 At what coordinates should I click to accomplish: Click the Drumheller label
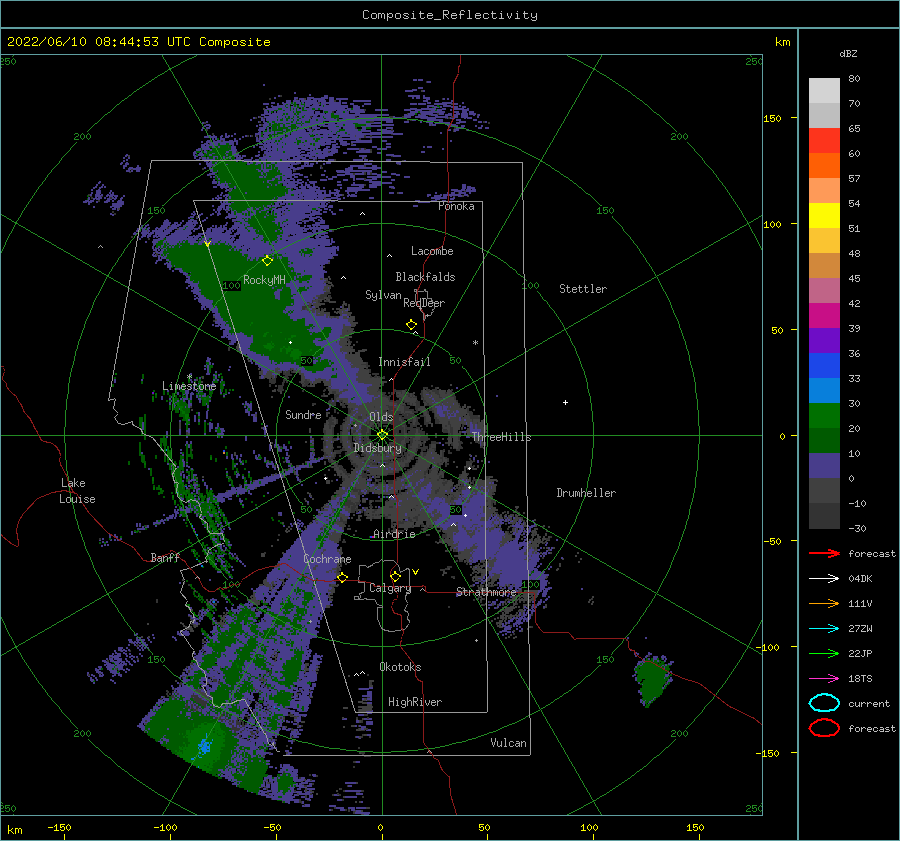tap(586, 493)
